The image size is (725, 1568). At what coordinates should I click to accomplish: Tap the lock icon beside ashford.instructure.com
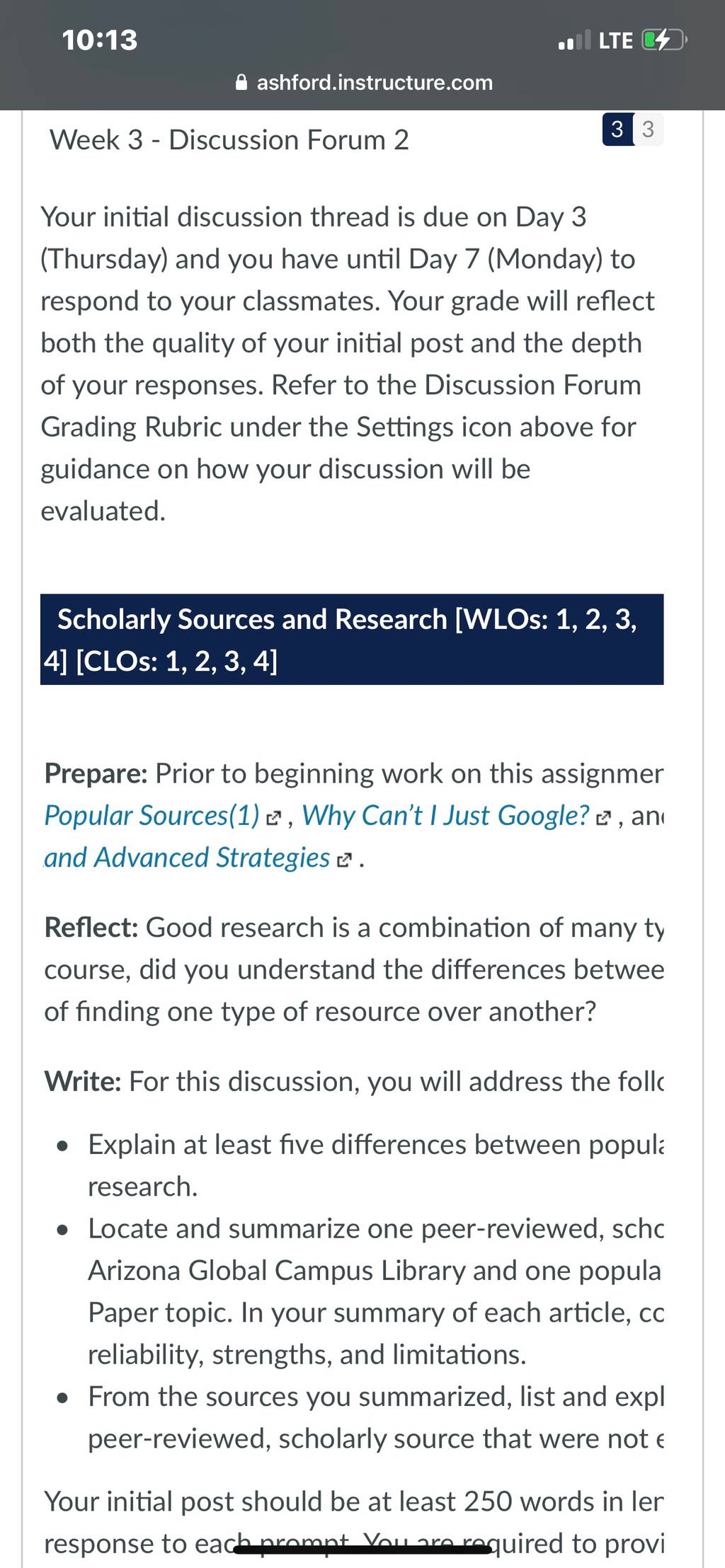click(241, 83)
